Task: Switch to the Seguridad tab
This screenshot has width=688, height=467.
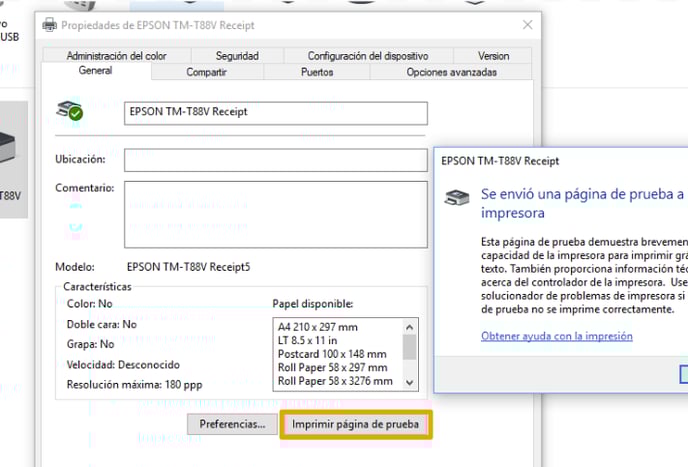Action: coord(237,56)
